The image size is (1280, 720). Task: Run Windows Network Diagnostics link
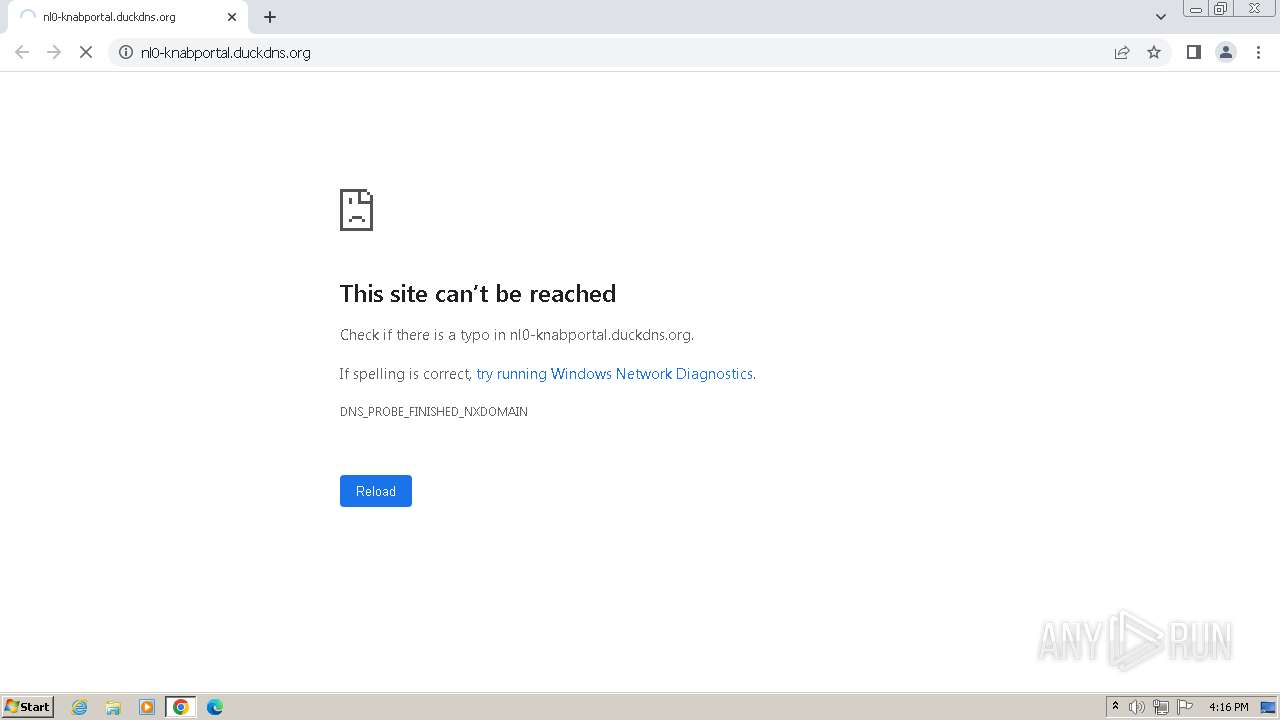click(x=614, y=374)
